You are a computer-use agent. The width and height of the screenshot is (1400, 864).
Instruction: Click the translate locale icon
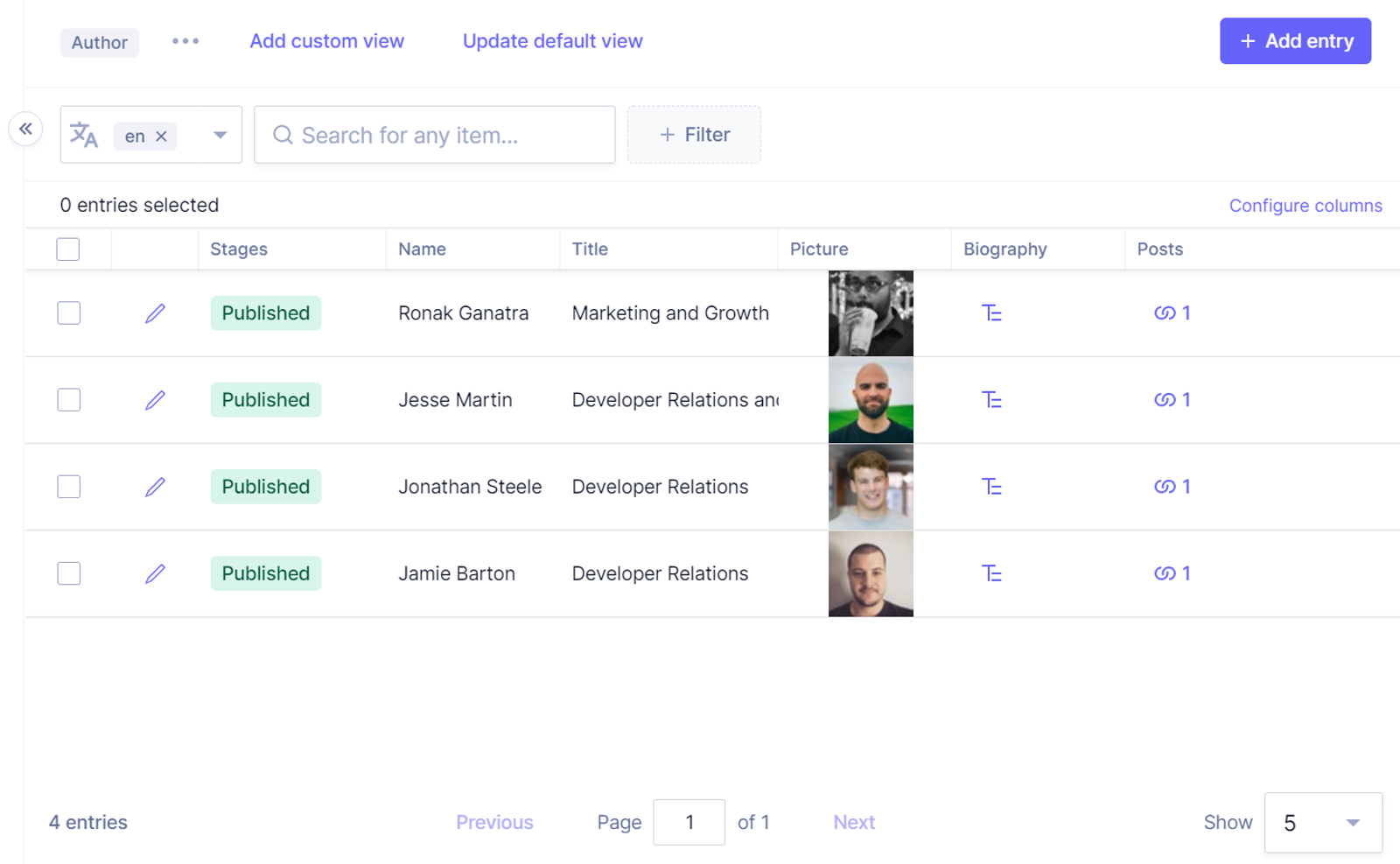[84, 135]
